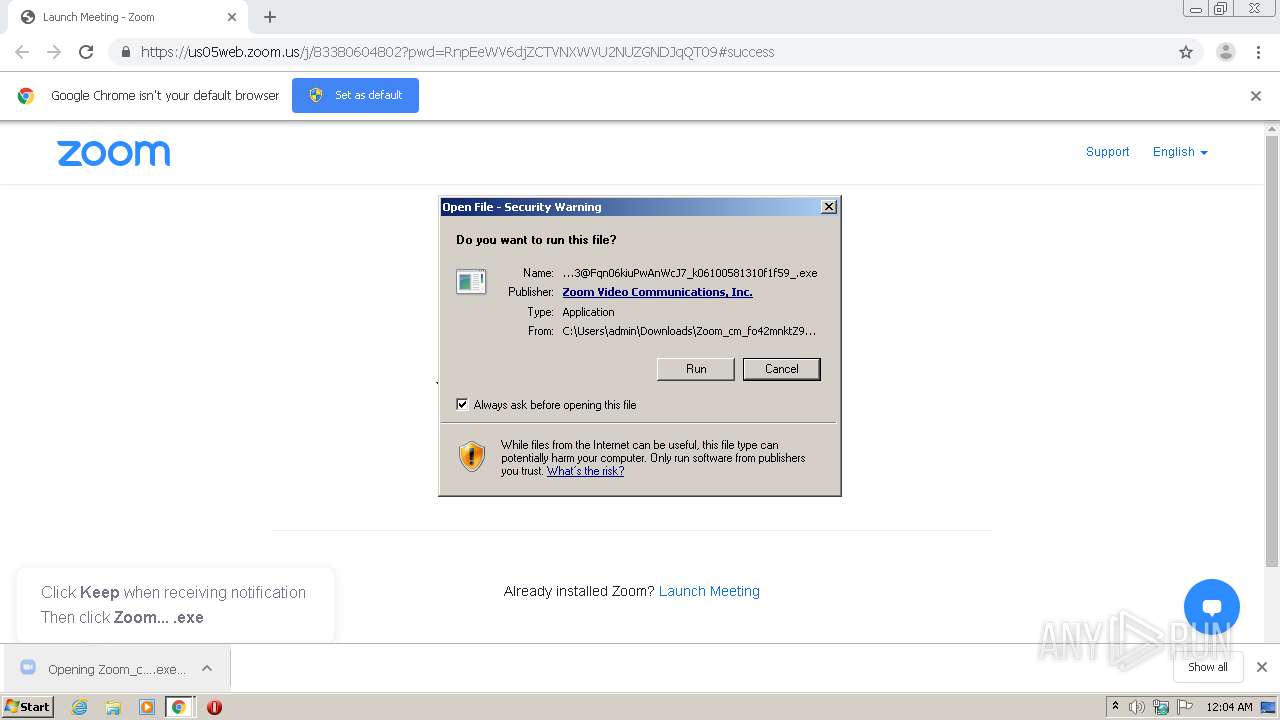The image size is (1280, 720).
Task: Open a new tab with plus button
Action: (270, 17)
